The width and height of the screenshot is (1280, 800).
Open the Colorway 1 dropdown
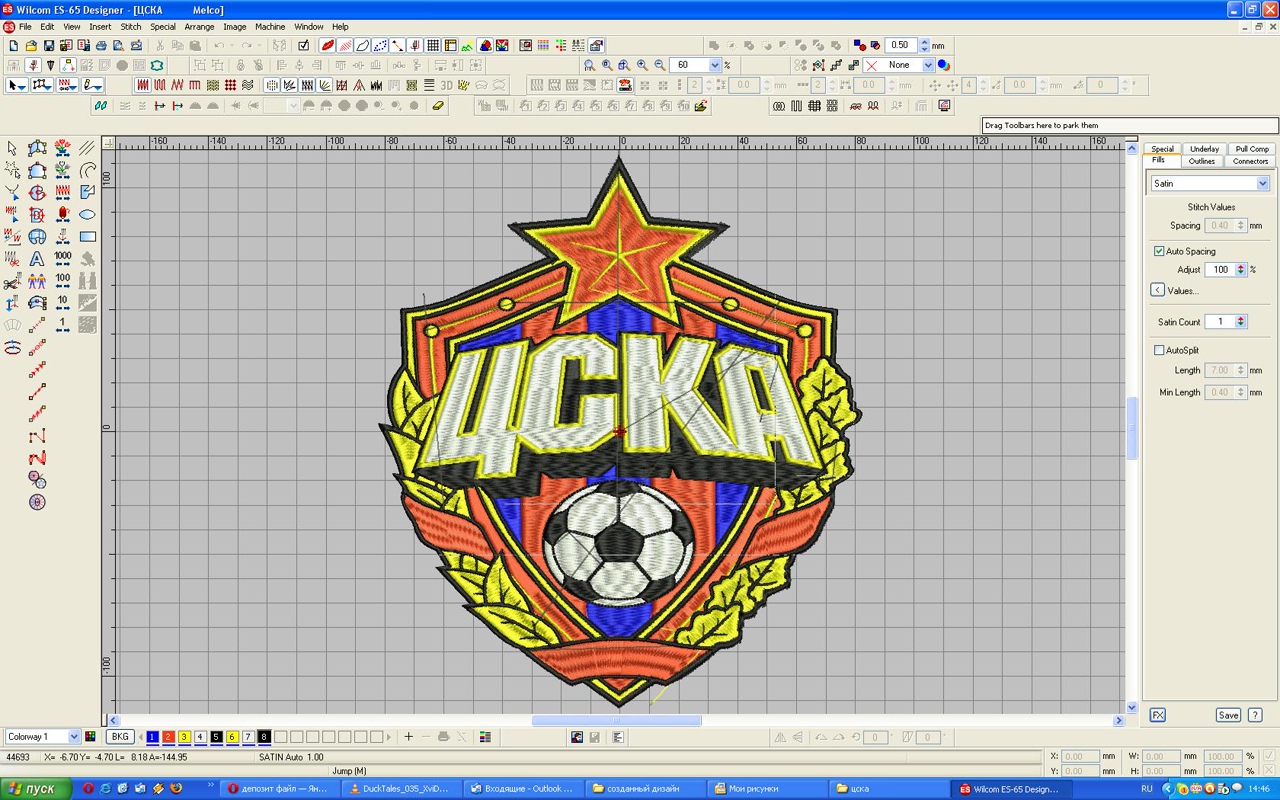click(74, 737)
